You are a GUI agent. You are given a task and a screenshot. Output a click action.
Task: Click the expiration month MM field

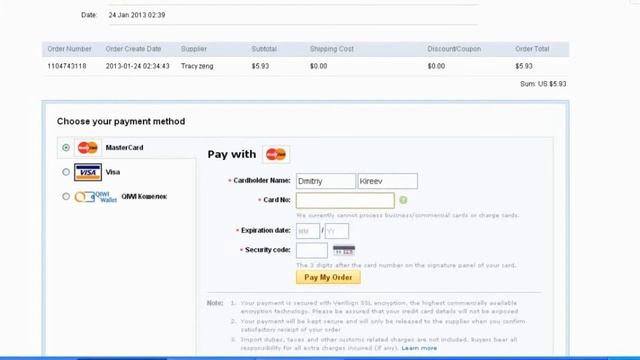point(308,231)
